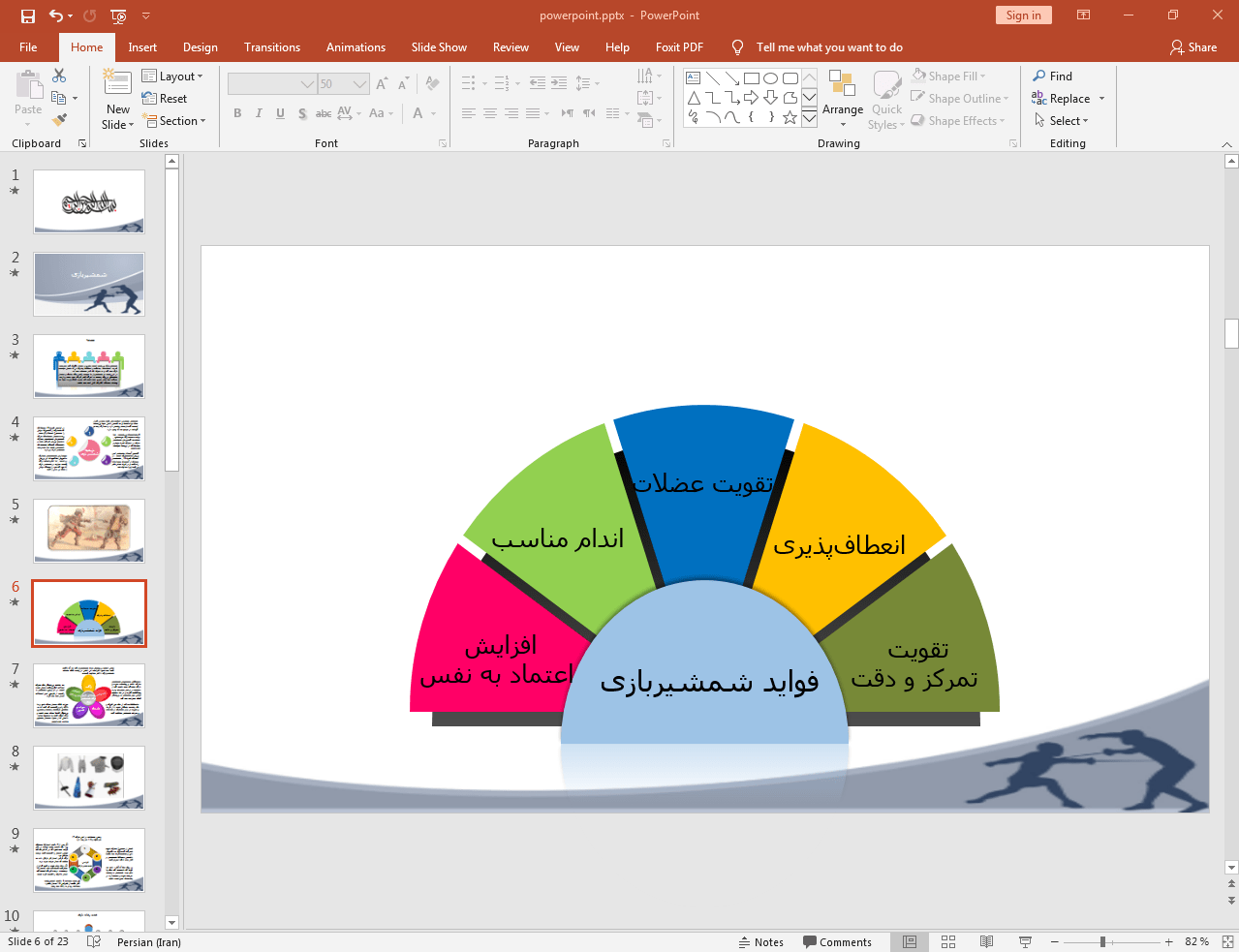The width and height of the screenshot is (1239, 952).
Task: Click the Sign in button
Action: (1023, 15)
